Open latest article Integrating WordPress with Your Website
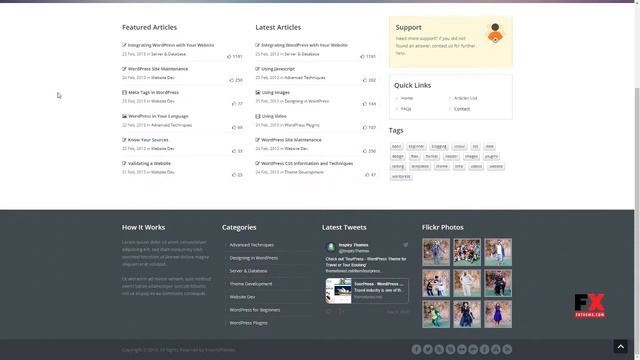 [x=304, y=45]
